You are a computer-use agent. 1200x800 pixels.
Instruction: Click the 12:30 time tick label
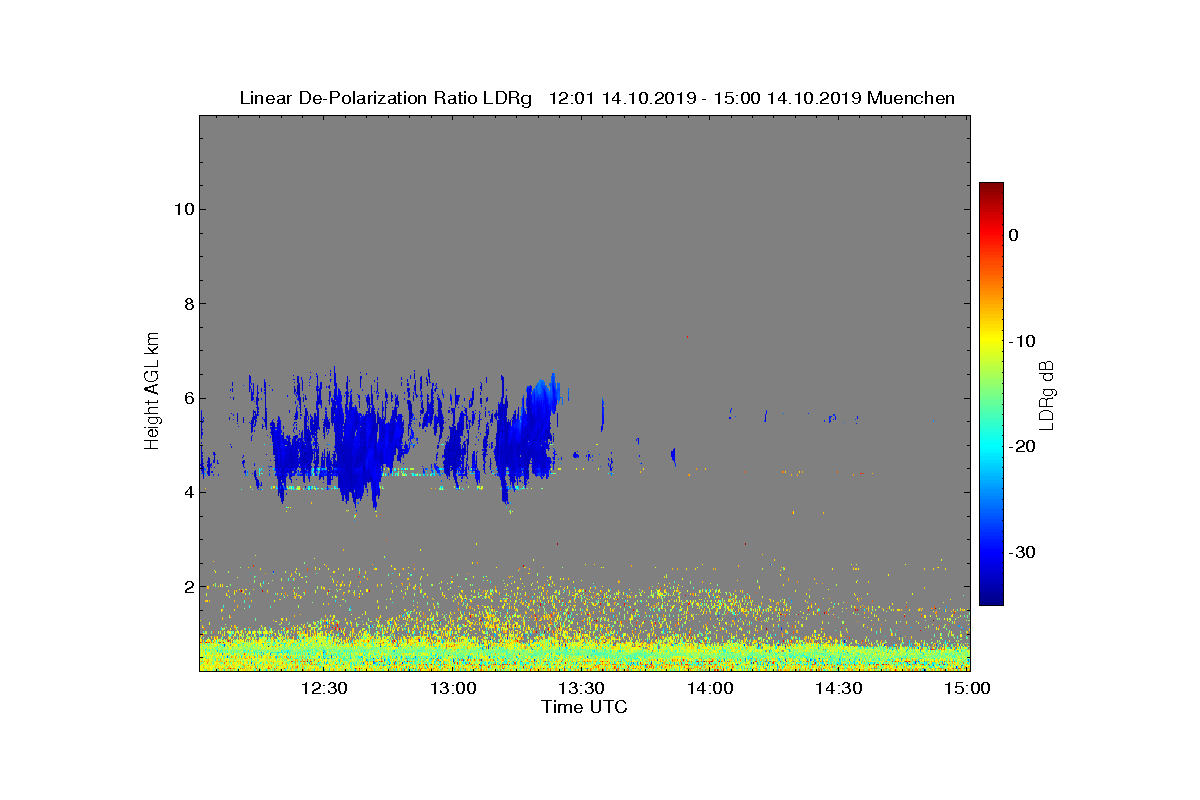point(323,688)
